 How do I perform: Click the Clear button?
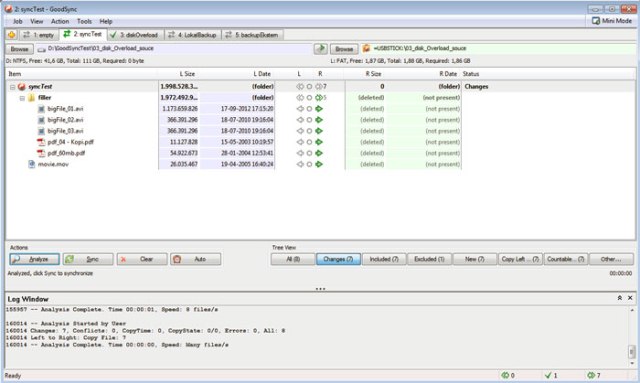pyautogui.click(x=142, y=259)
